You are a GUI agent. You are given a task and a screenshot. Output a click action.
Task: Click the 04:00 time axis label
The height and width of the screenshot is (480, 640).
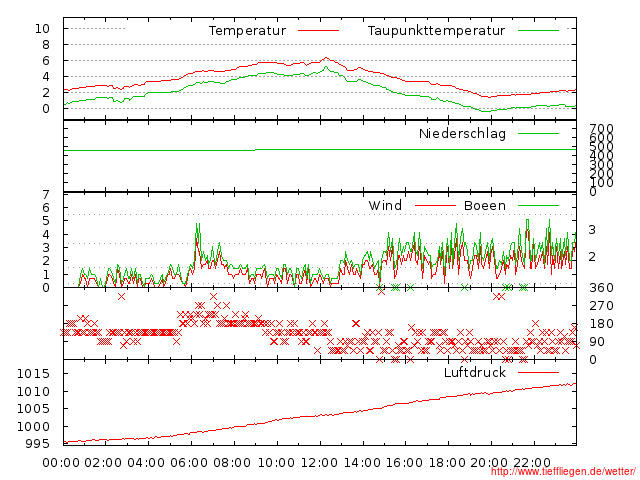tap(146, 463)
